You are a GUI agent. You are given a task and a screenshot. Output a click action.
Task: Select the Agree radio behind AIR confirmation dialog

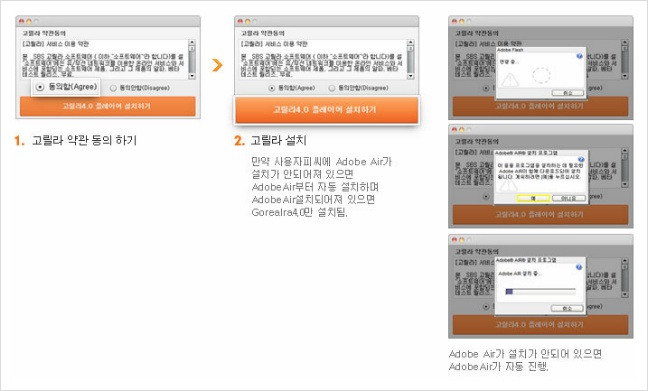(x=486, y=196)
